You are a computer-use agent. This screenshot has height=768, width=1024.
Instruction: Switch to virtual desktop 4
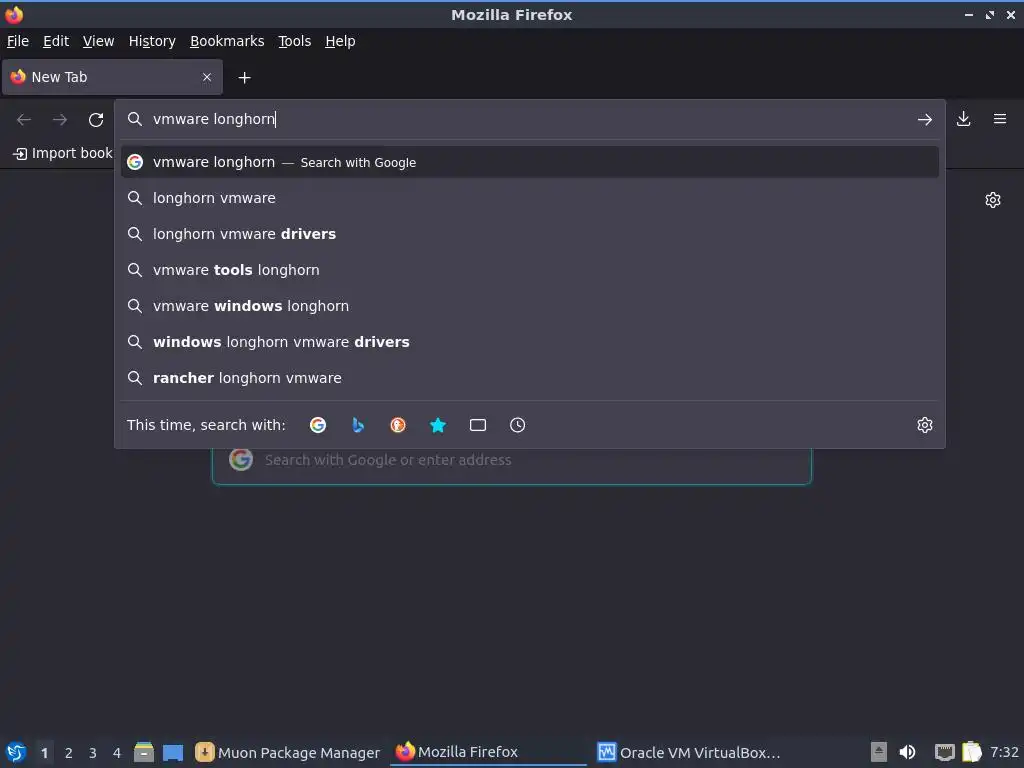tap(117, 753)
